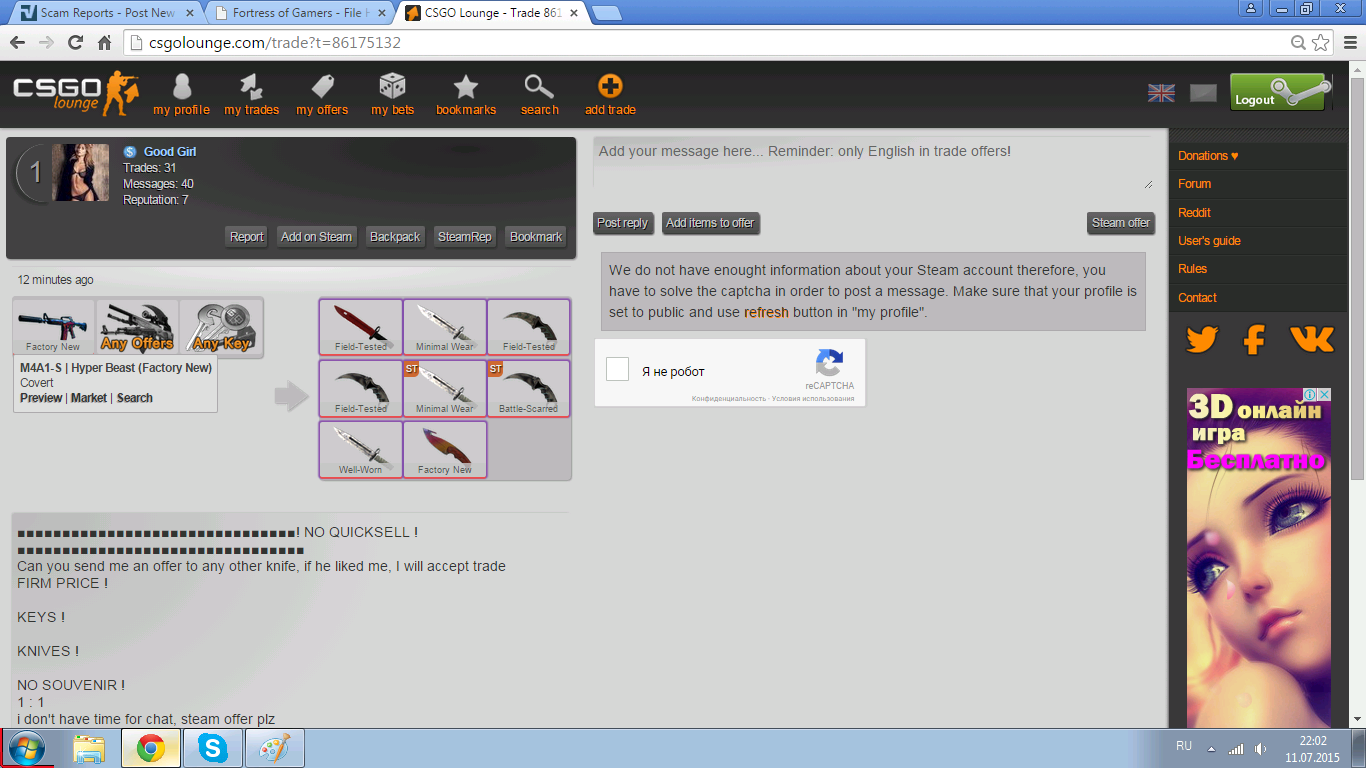Open the Rules sidebar link
Image resolution: width=1366 pixels, height=768 pixels.
(1192, 269)
